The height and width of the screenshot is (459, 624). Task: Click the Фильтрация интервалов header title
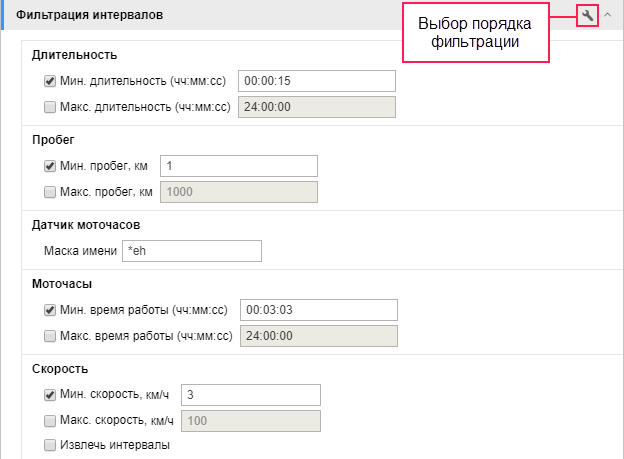(x=90, y=15)
